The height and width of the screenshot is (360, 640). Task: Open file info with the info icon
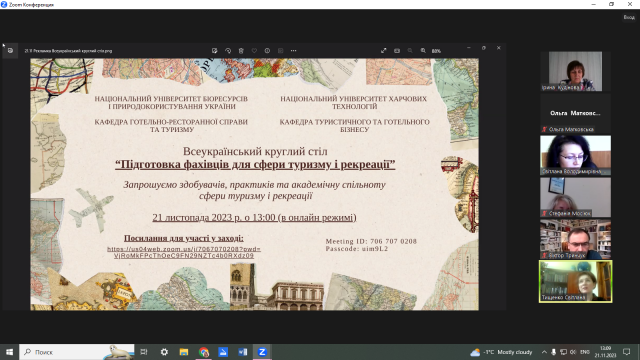click(267, 51)
